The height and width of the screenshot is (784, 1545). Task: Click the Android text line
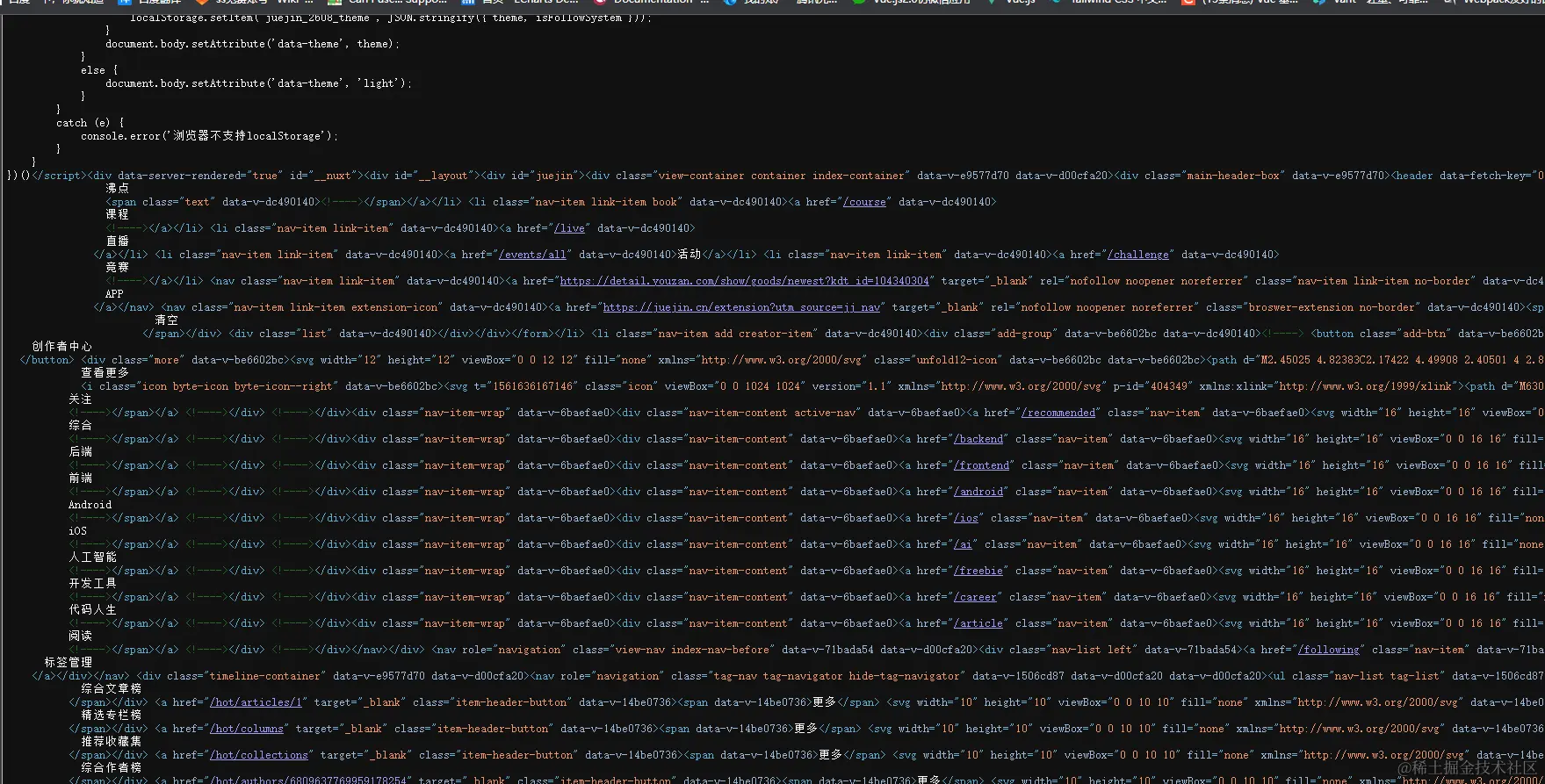tap(90, 505)
